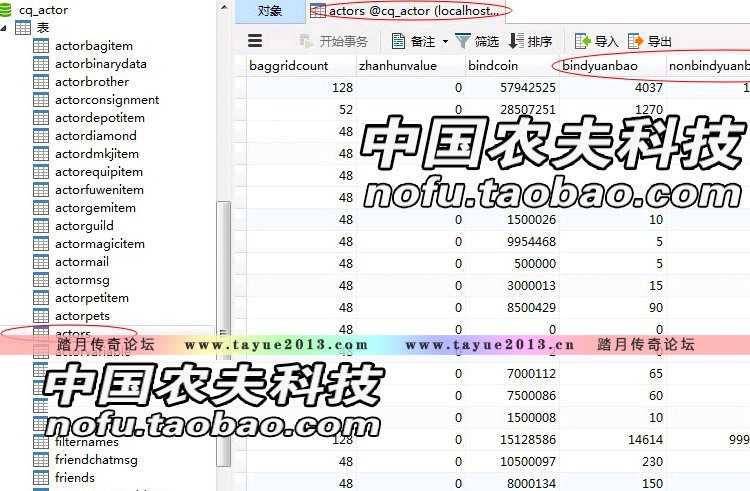Viewport: 750px width, 491px height.
Task: Select table actorequipitem
Action: pyautogui.click(x=99, y=172)
